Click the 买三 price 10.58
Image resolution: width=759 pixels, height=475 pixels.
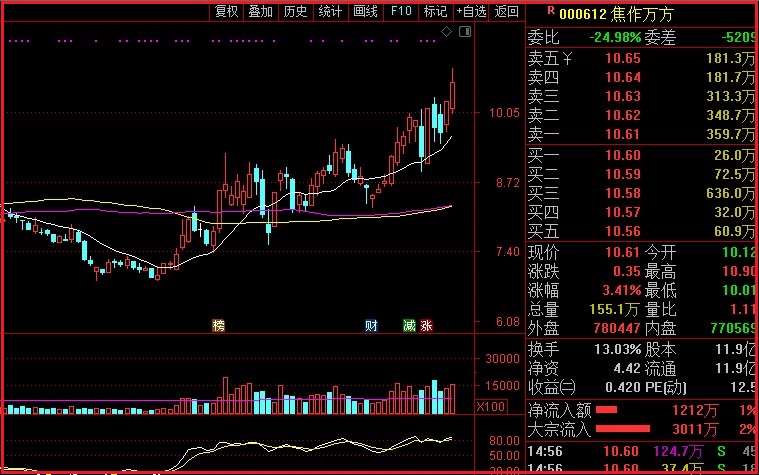pyautogui.click(x=622, y=193)
